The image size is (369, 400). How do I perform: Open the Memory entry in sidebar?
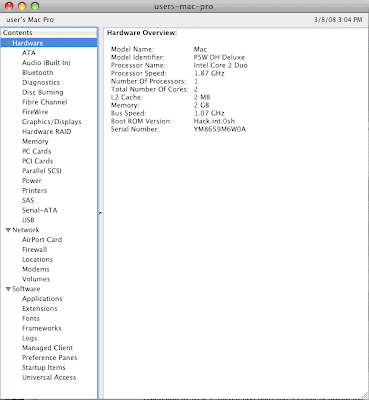click(35, 141)
